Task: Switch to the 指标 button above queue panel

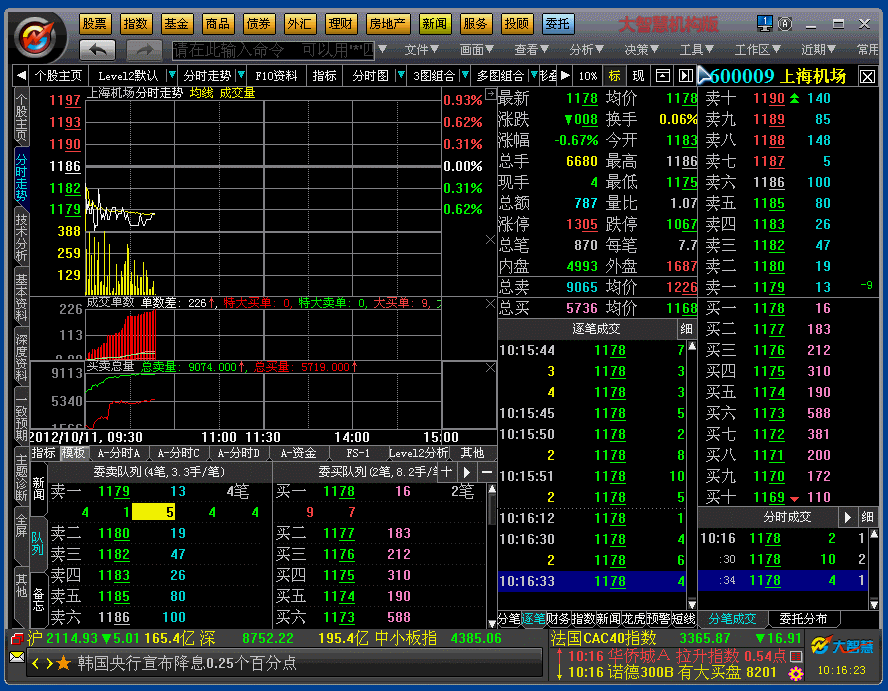Action: coord(43,453)
